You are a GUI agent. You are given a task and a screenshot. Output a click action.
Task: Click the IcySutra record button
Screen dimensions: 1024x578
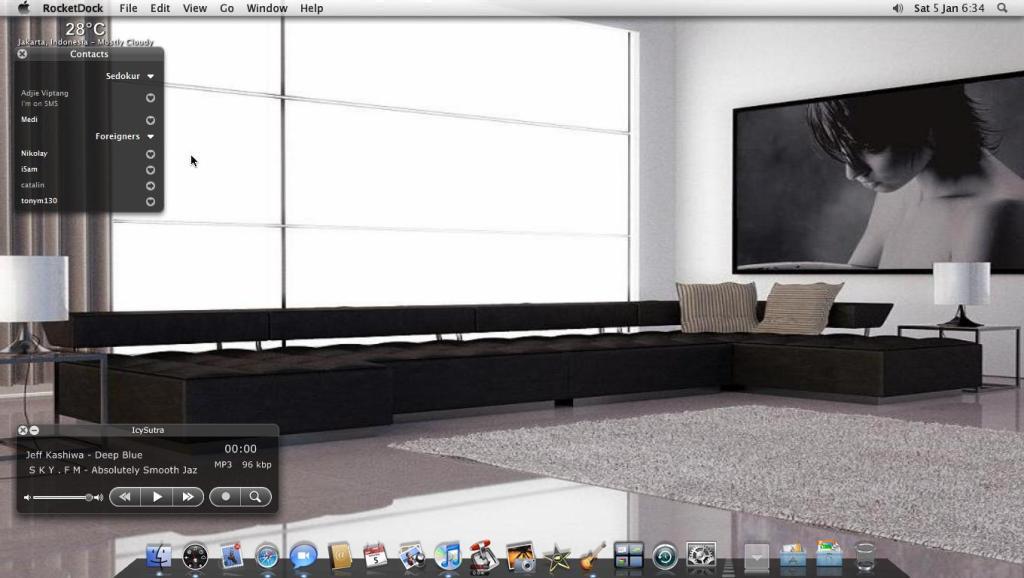pyautogui.click(x=225, y=497)
